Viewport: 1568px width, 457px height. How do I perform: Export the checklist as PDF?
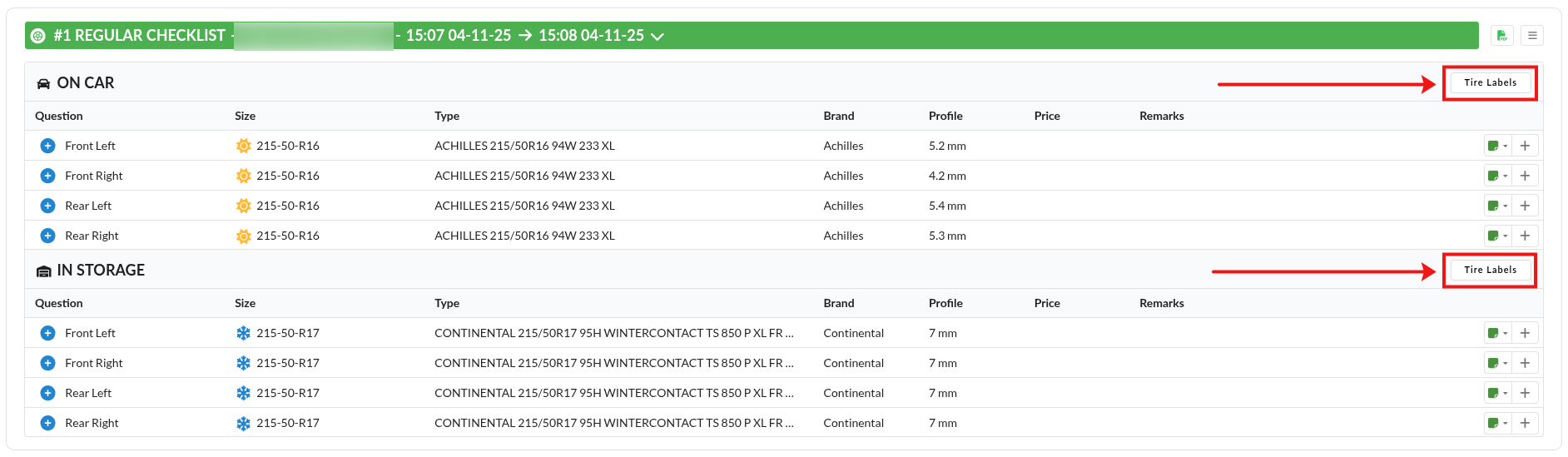(x=1501, y=36)
